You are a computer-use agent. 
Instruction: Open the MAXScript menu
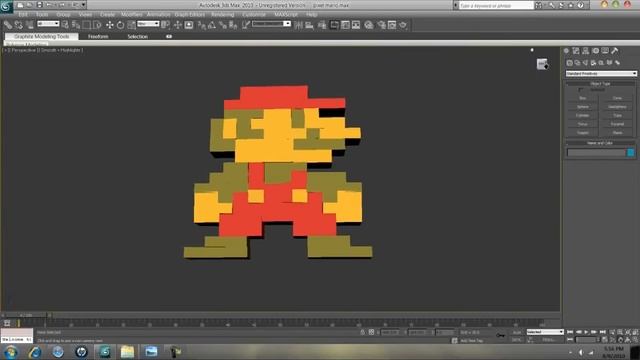coord(286,14)
